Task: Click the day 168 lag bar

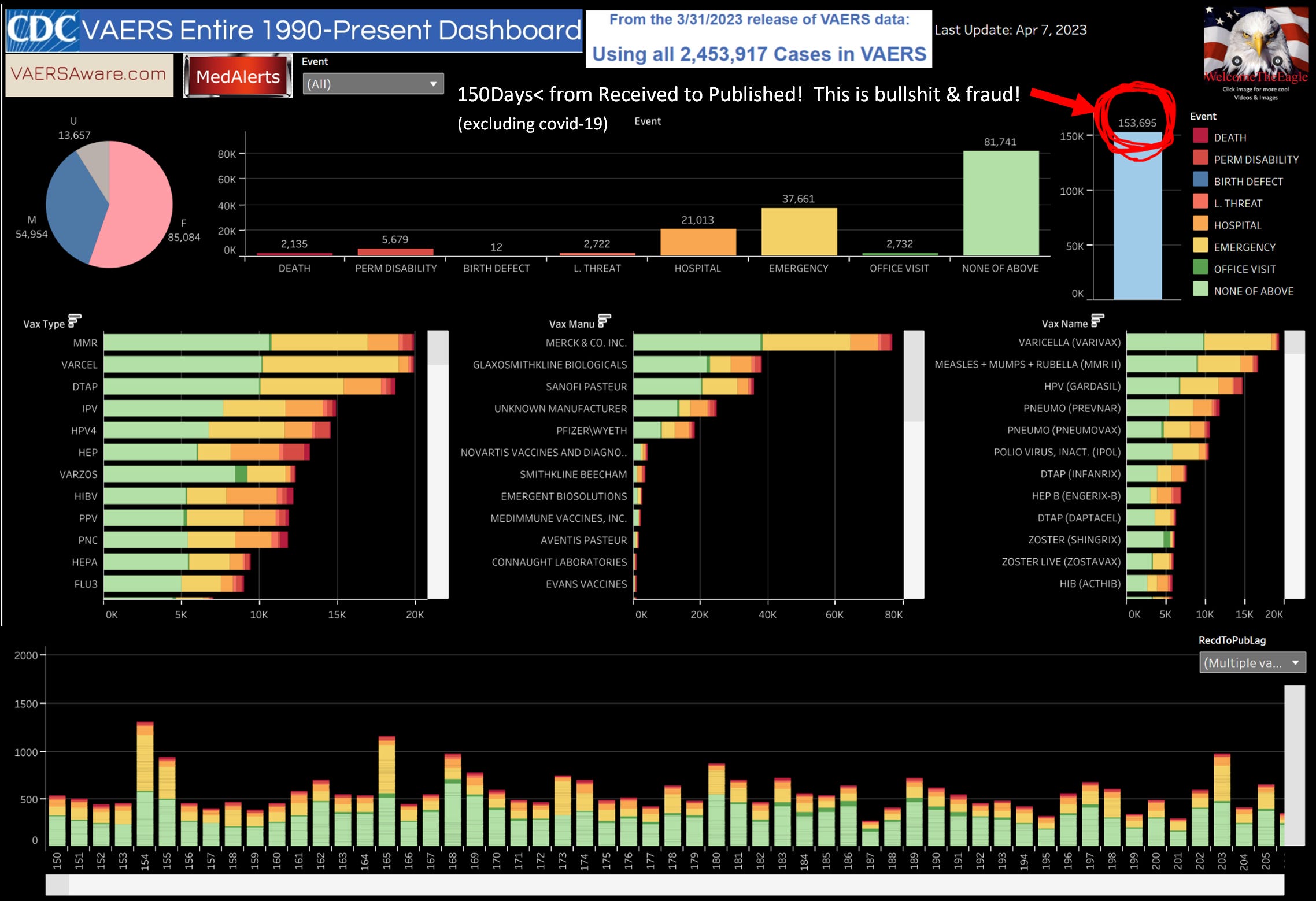Action: pyautogui.click(x=453, y=800)
